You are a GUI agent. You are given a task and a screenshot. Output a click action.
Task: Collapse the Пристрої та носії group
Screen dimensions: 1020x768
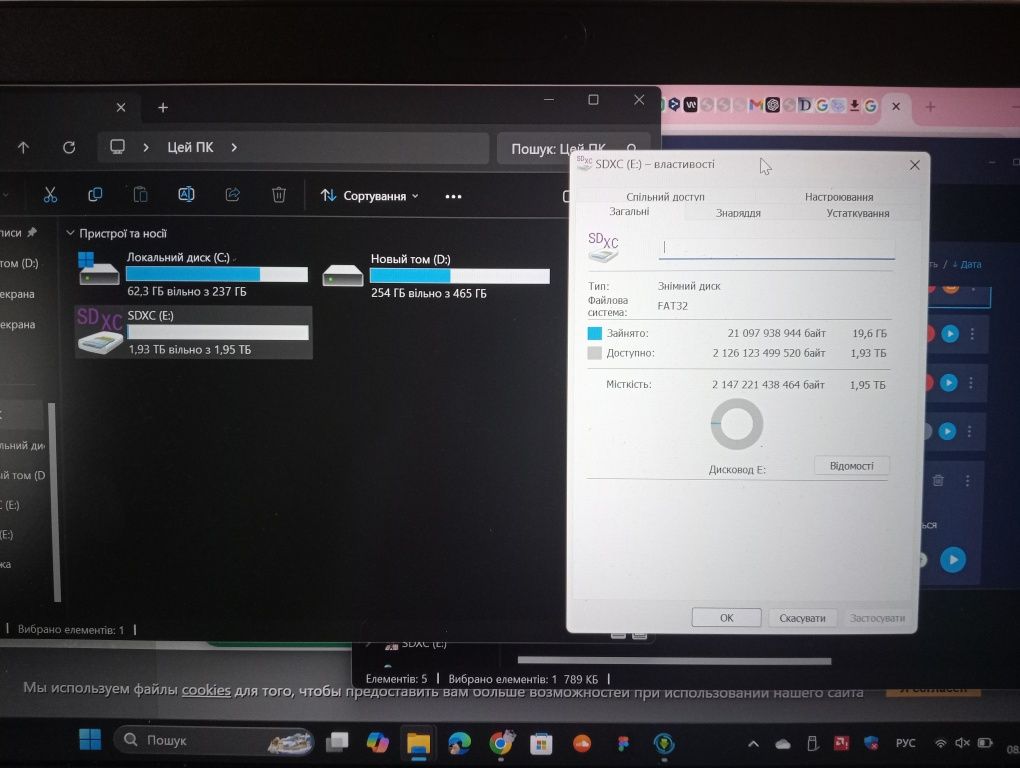(70, 233)
